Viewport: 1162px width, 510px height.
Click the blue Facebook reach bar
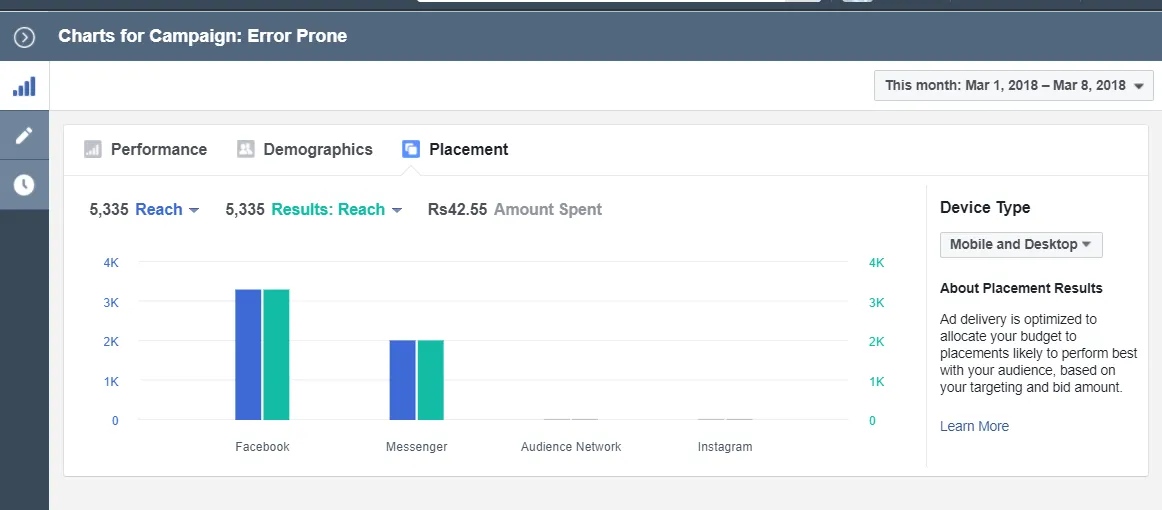(248, 354)
